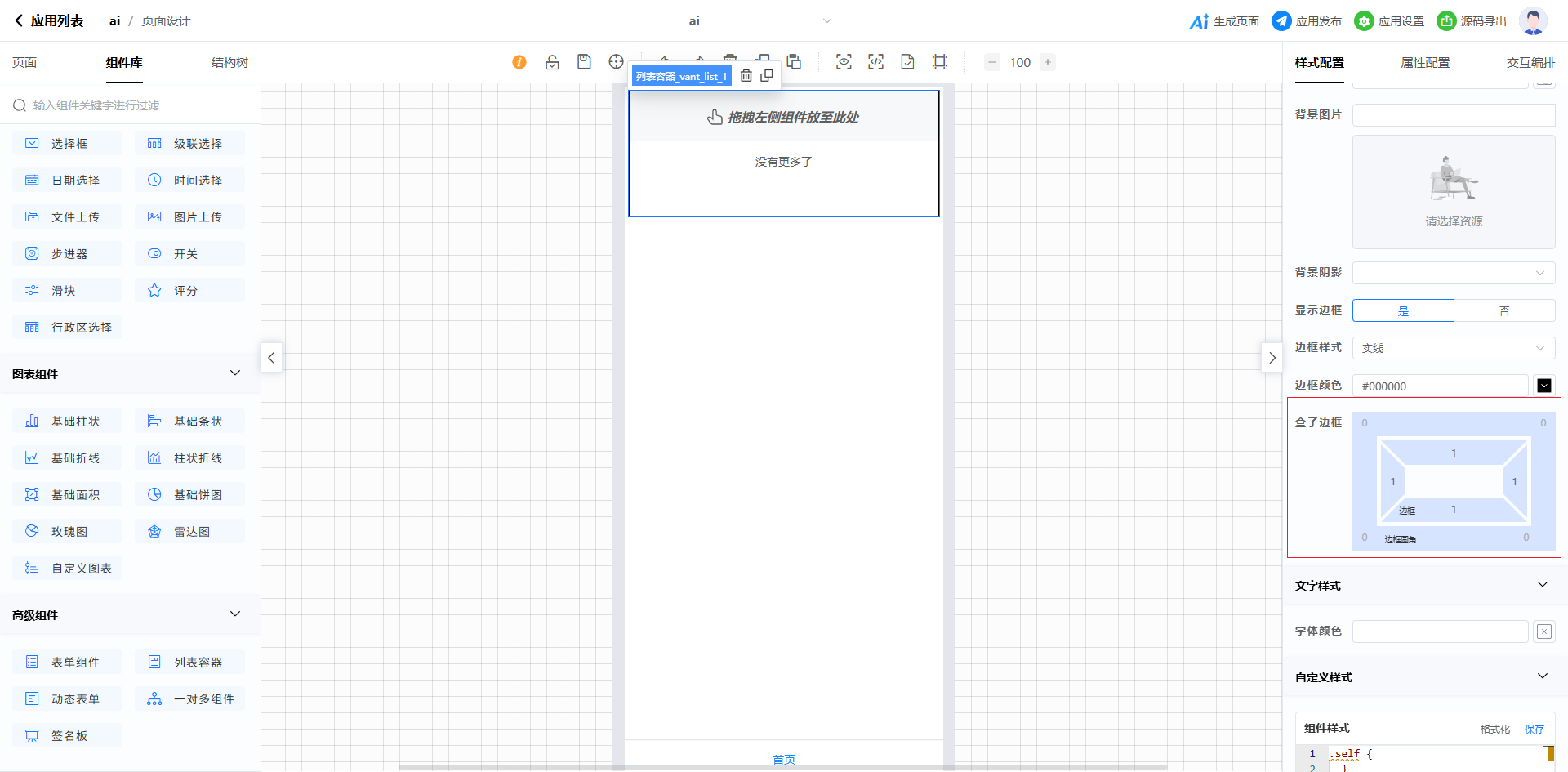Open the black 边框颜色 color swatch
The image size is (1568, 772).
tap(1543, 386)
